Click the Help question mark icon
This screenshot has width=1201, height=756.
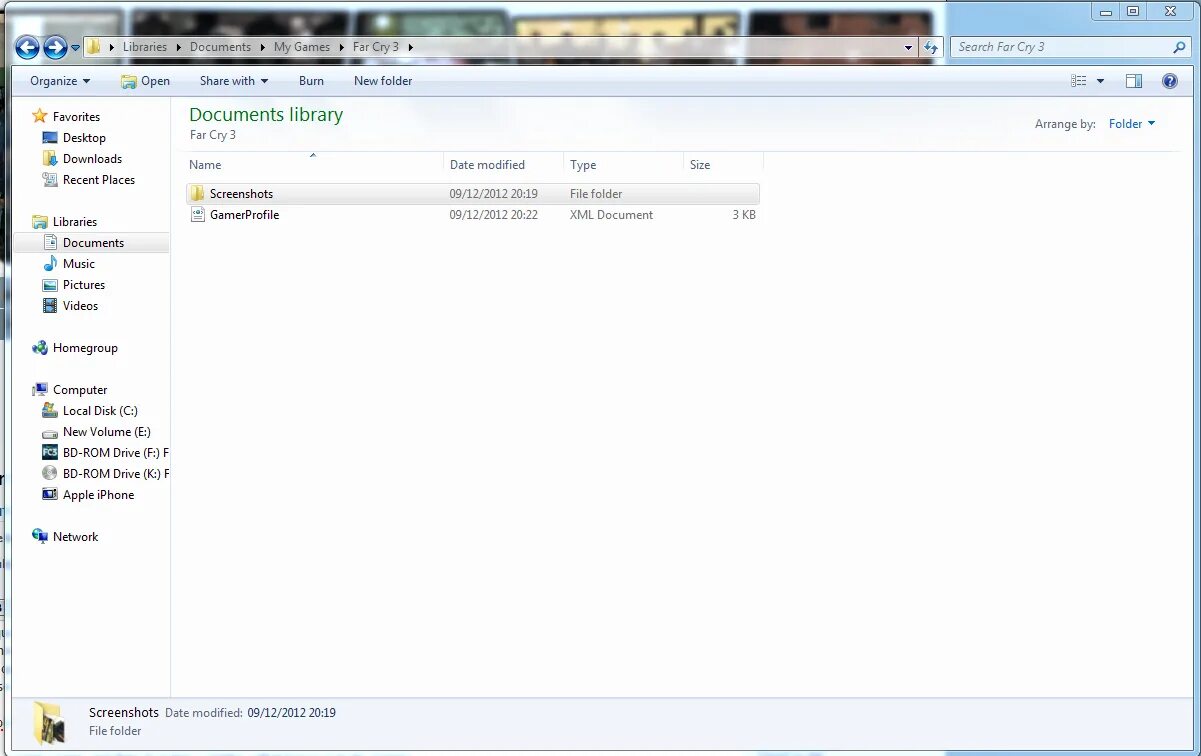click(x=1169, y=81)
